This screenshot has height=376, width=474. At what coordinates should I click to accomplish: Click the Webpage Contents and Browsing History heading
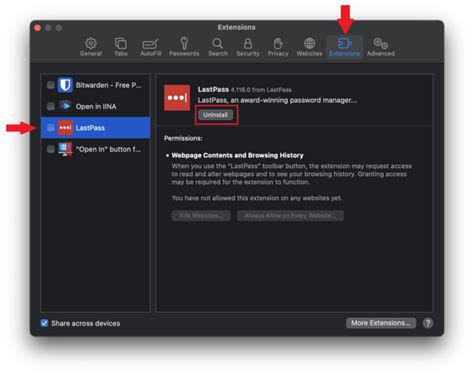237,155
